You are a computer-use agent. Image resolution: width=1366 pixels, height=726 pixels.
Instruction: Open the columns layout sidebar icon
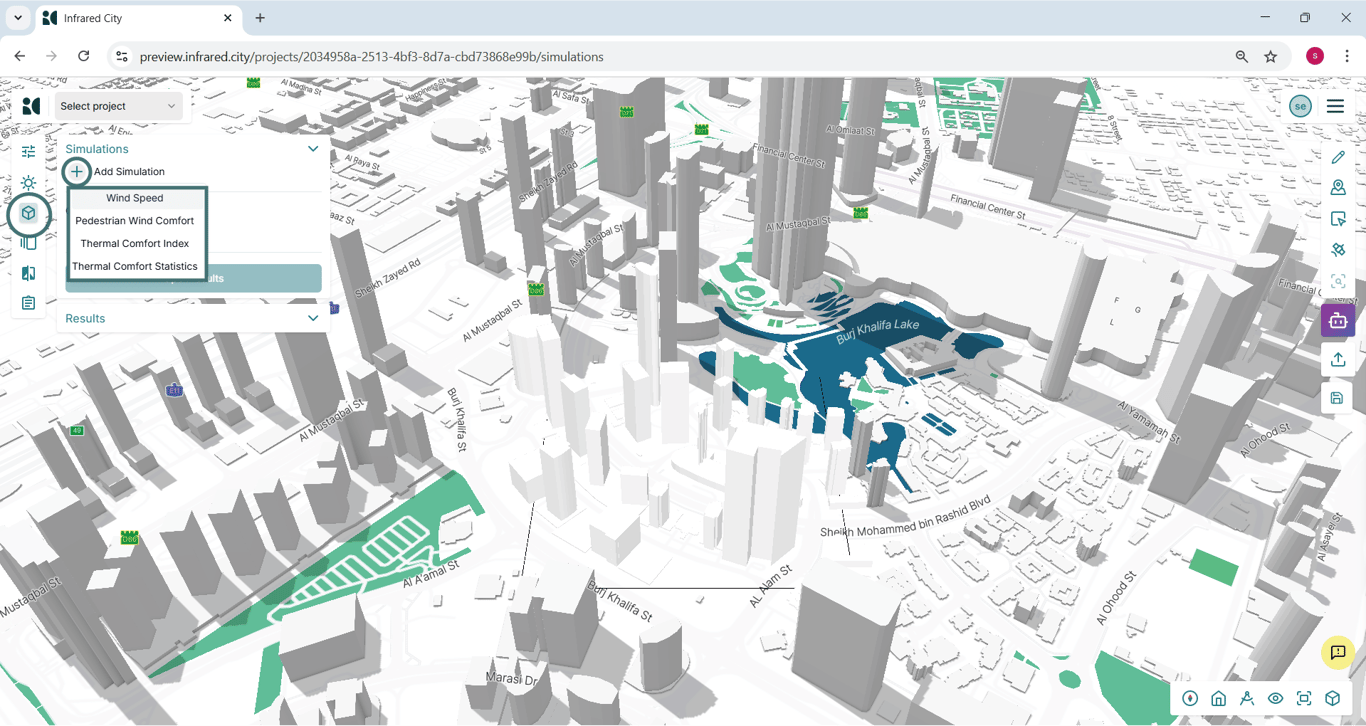[x=28, y=243]
